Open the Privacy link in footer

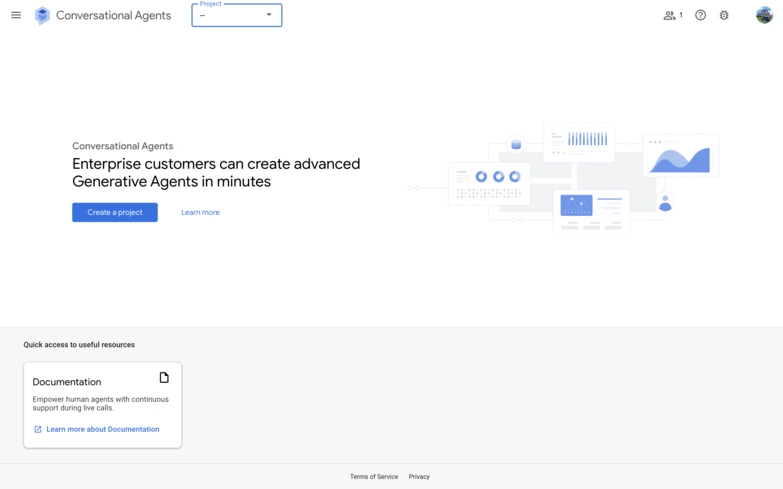pos(419,477)
